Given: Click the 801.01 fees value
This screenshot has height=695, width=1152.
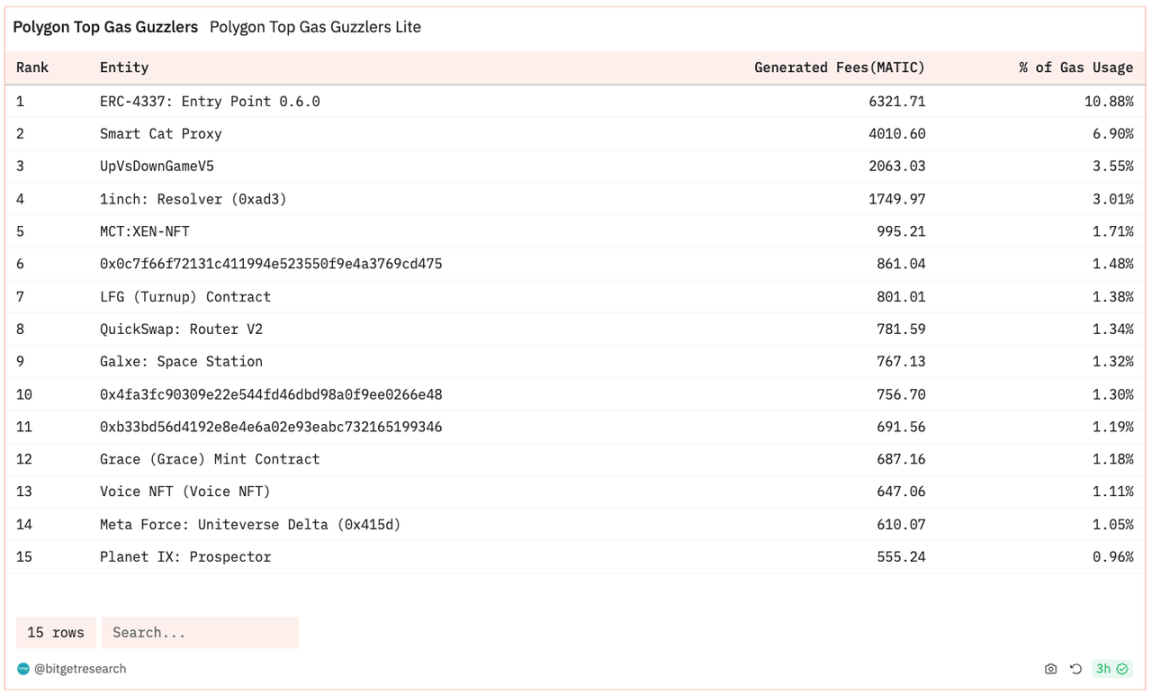Looking at the screenshot, I should coord(901,297).
